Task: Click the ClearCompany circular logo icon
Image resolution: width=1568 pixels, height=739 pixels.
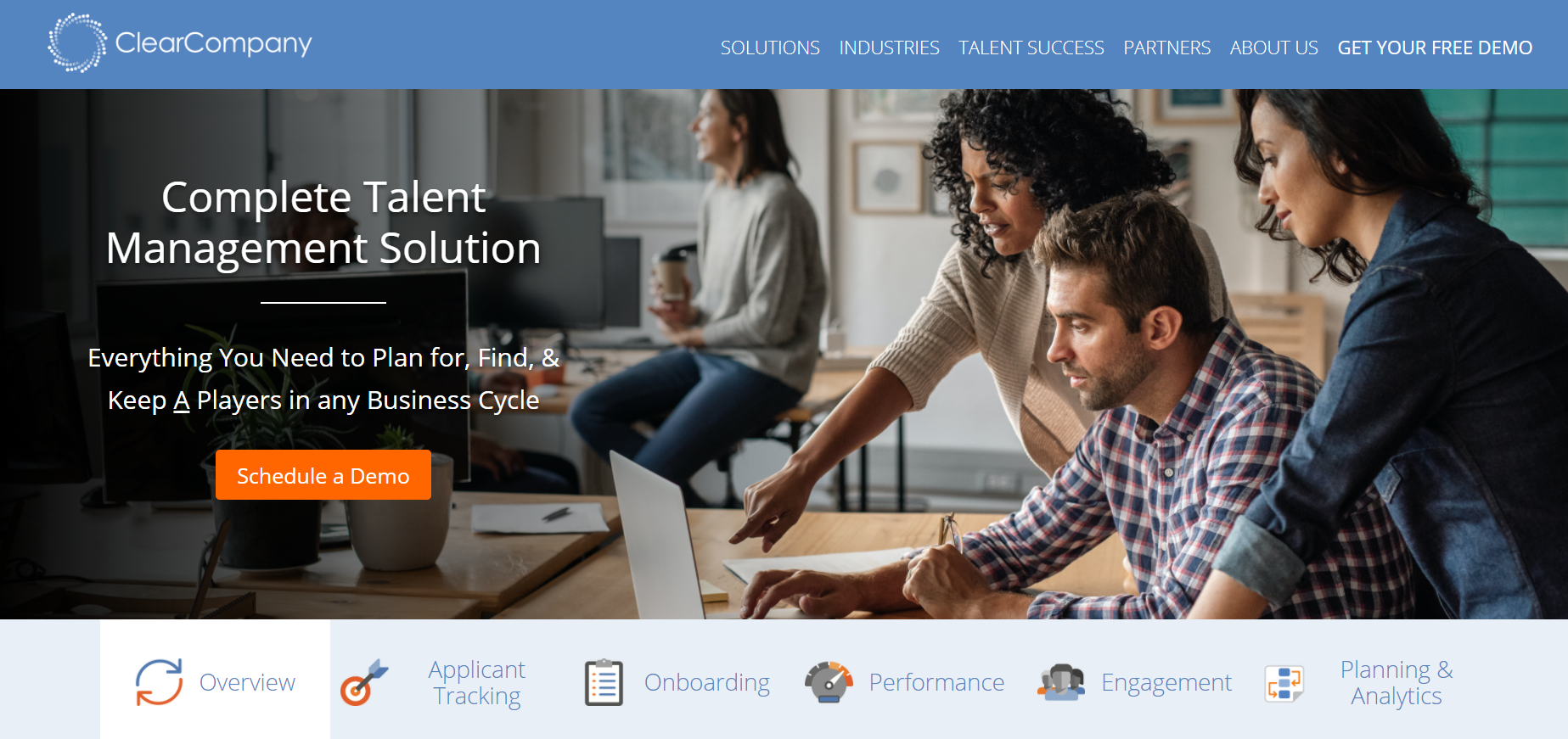Action: click(x=77, y=43)
